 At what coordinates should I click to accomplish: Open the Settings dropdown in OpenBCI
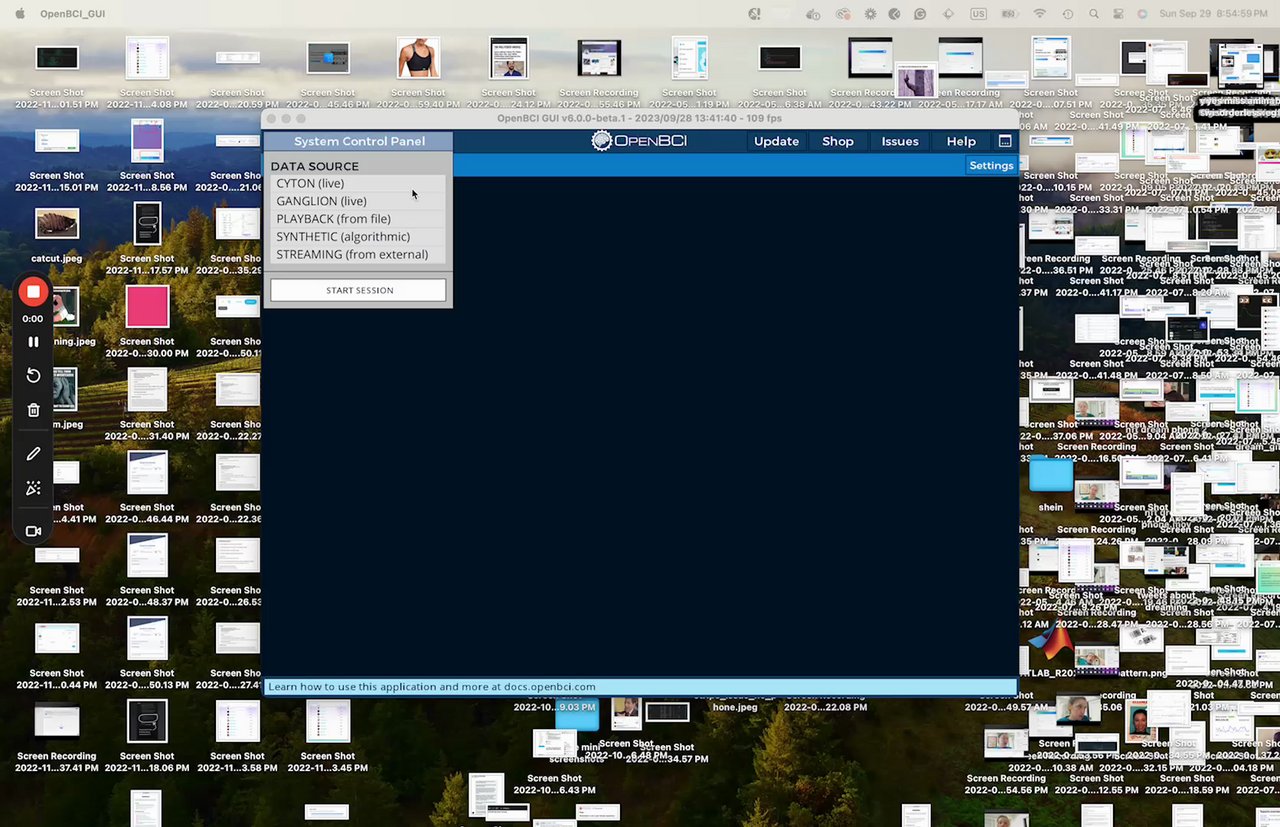(x=991, y=165)
